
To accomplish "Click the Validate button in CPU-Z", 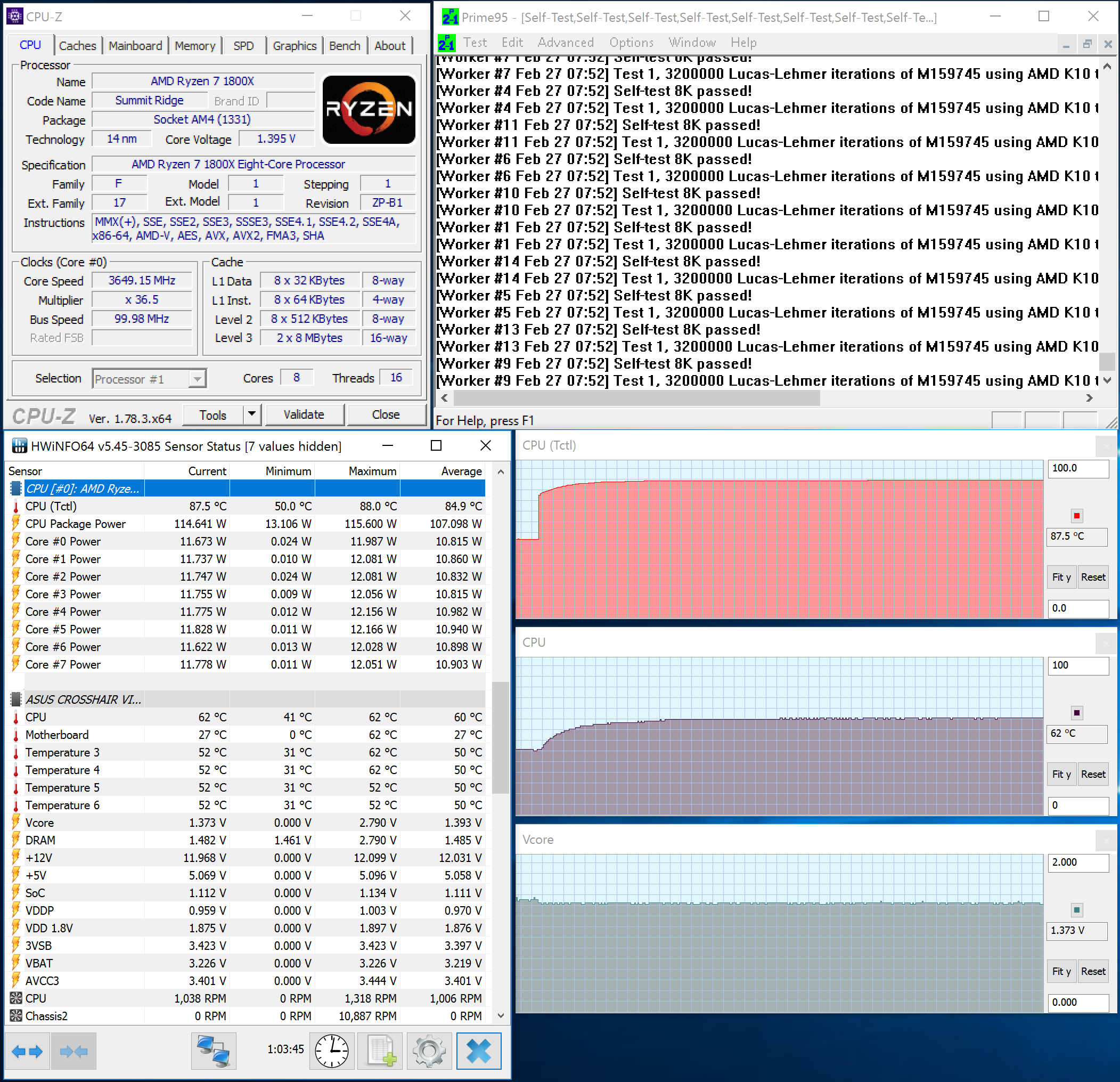I will tap(304, 414).
